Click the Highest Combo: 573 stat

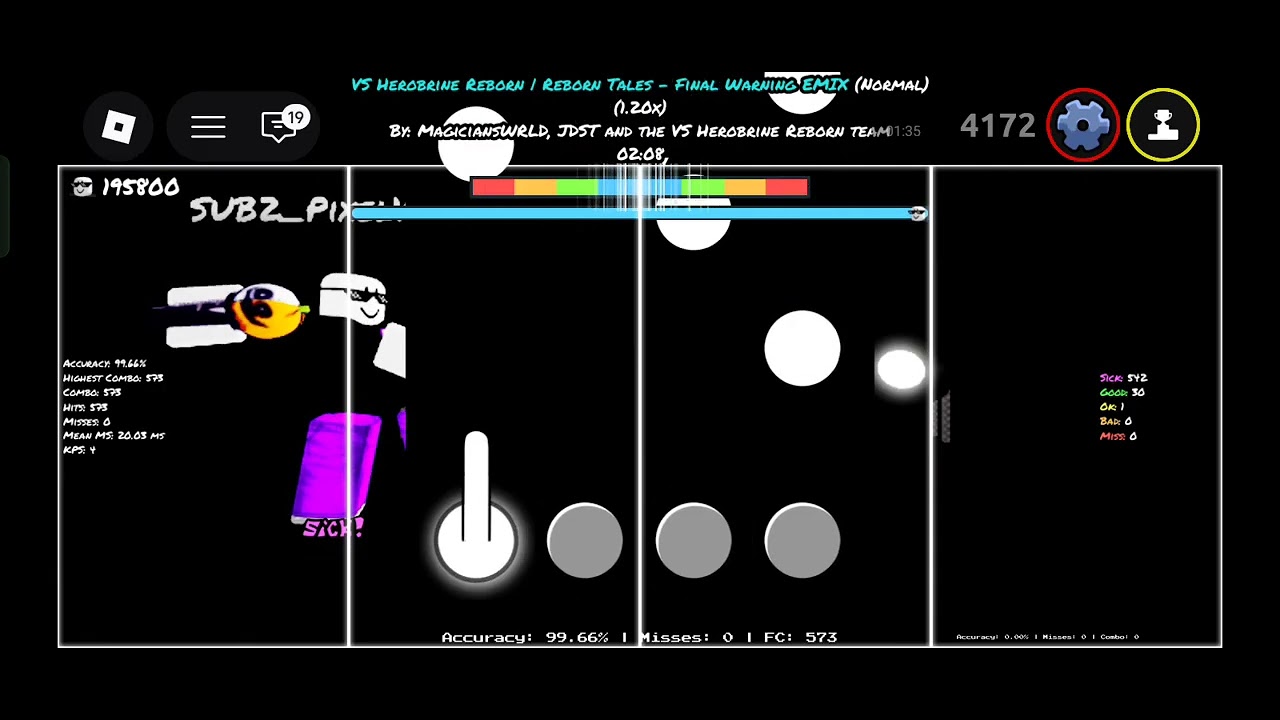pyautogui.click(x=113, y=378)
